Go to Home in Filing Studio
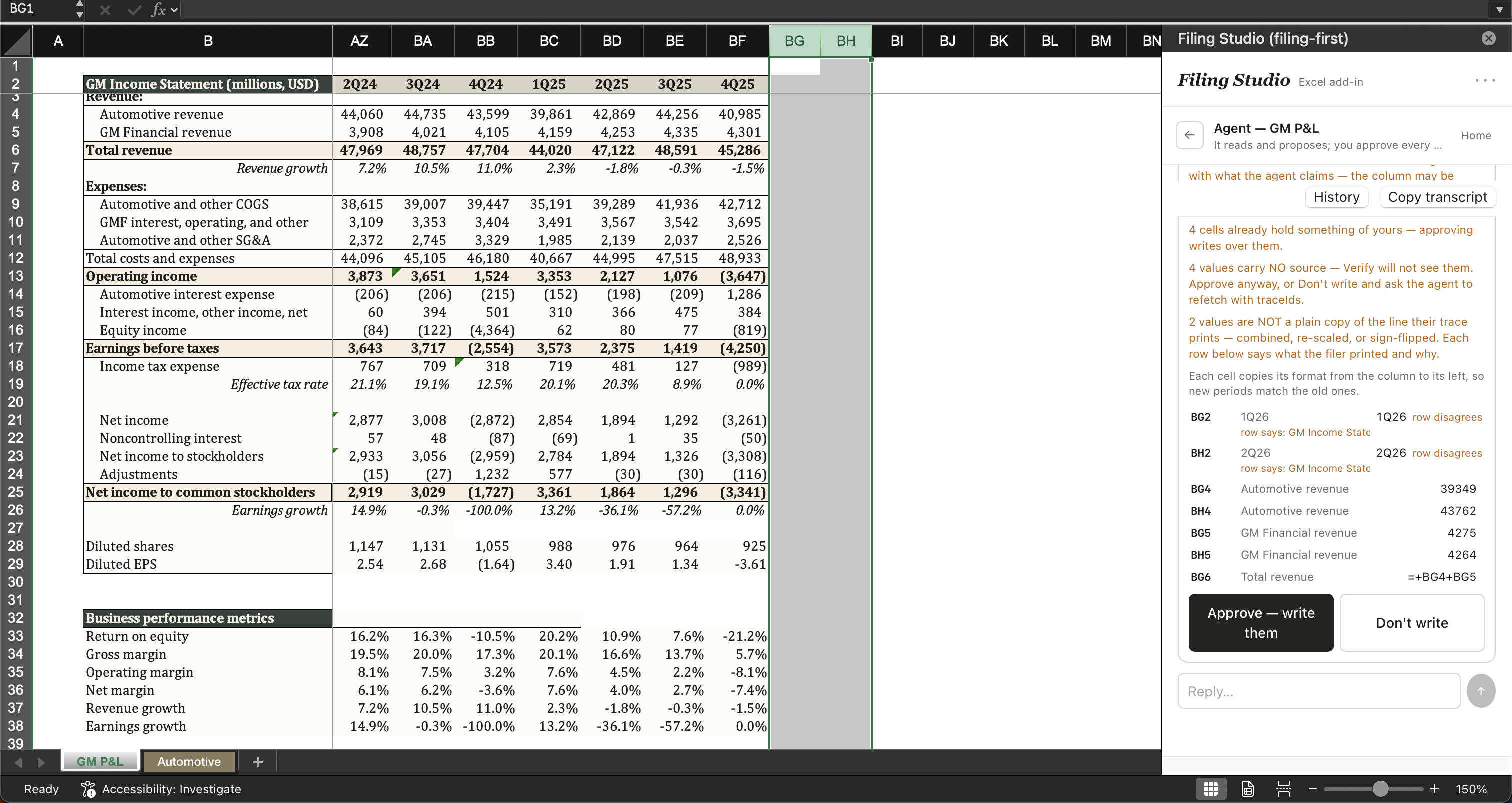Image resolution: width=1512 pixels, height=803 pixels. tap(1475, 135)
